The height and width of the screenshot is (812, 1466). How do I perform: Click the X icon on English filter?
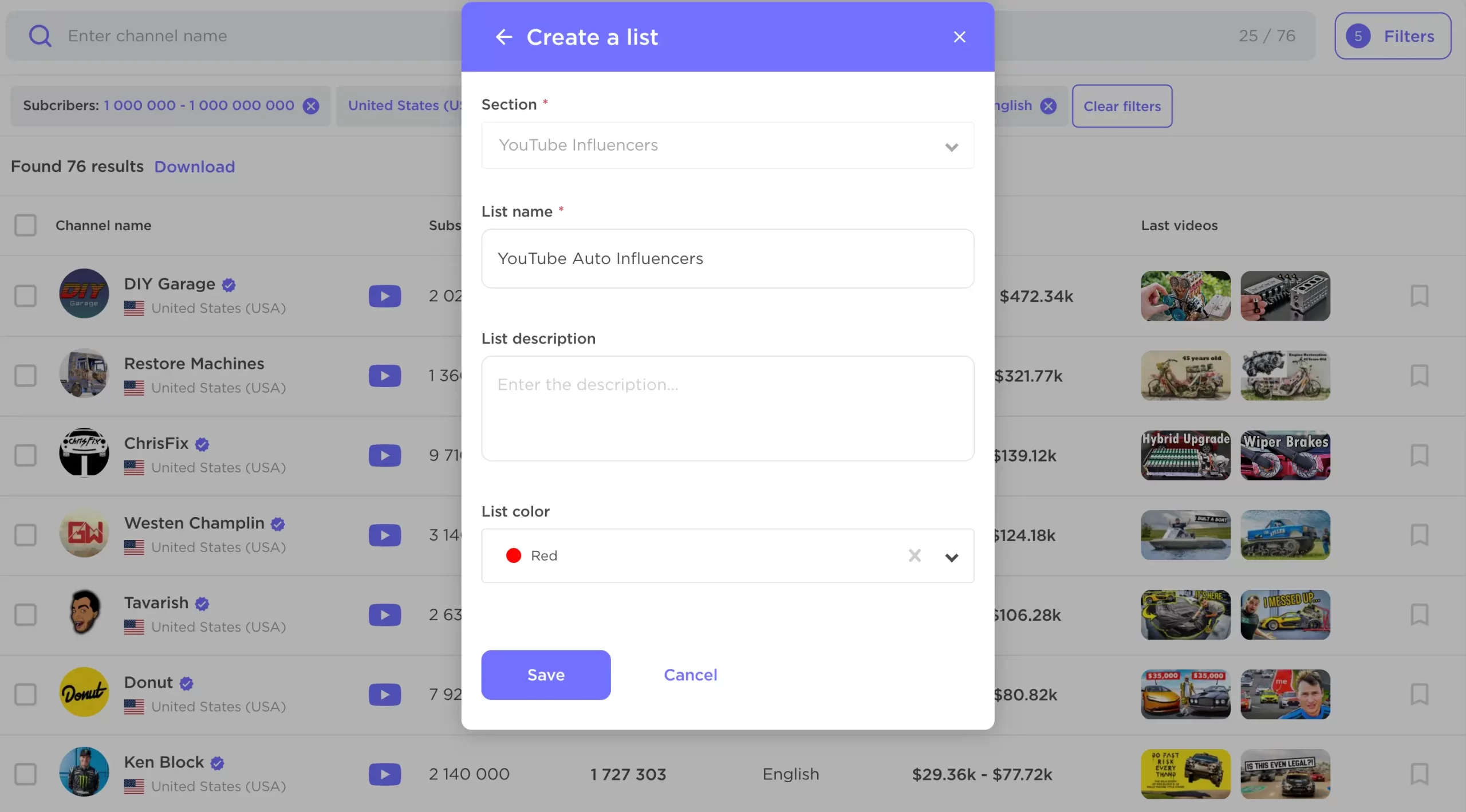(1047, 105)
